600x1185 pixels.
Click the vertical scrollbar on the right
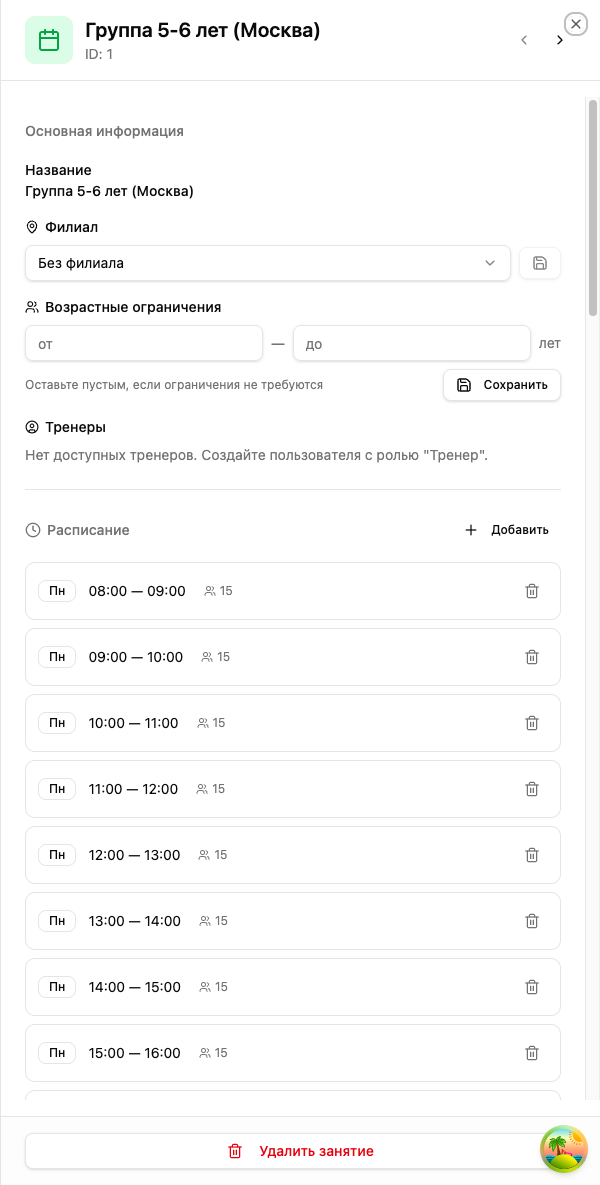click(593, 208)
